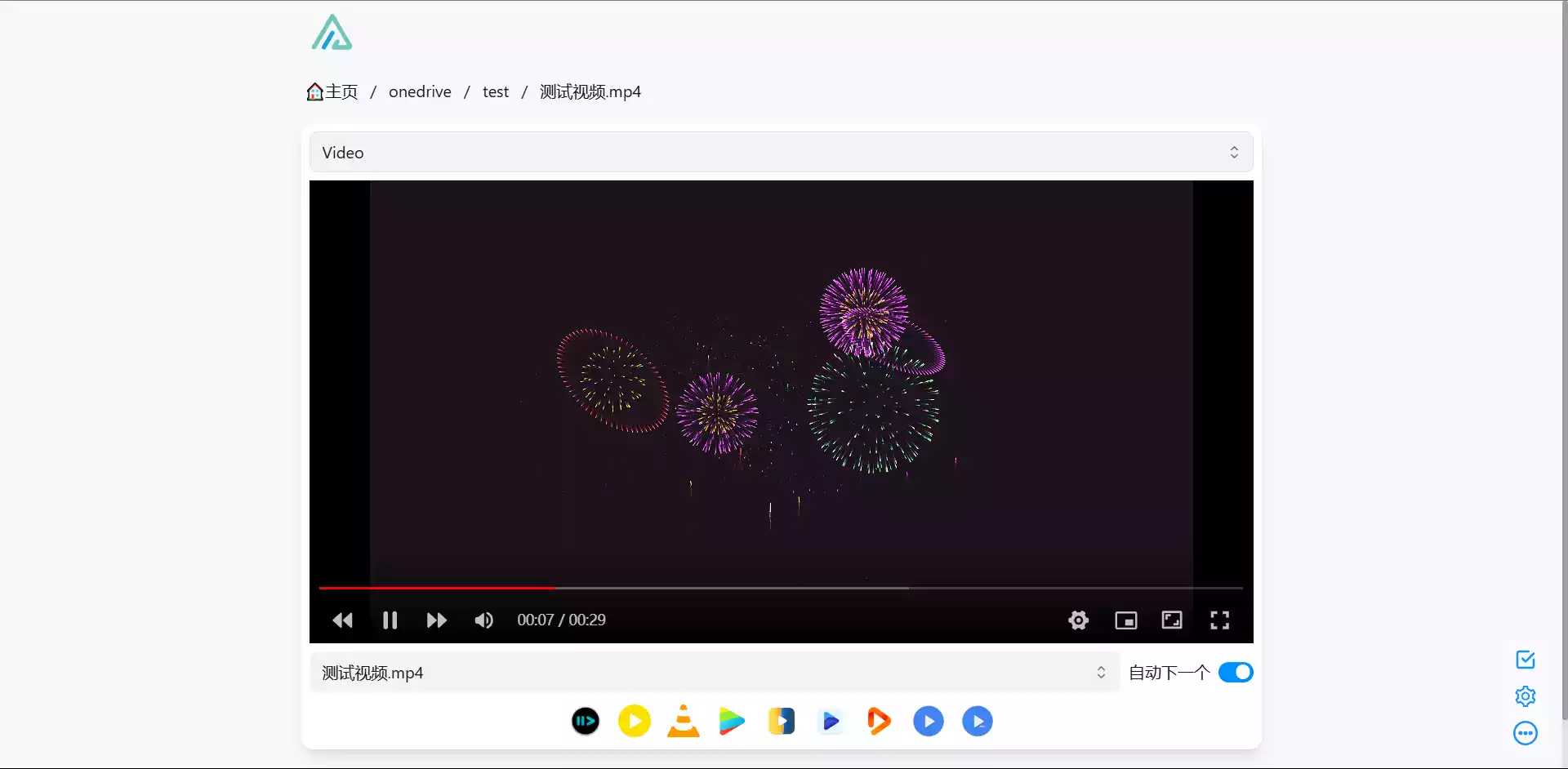Image resolution: width=1568 pixels, height=769 pixels.
Task: Open video in Infuse orange icon
Action: [879, 721]
